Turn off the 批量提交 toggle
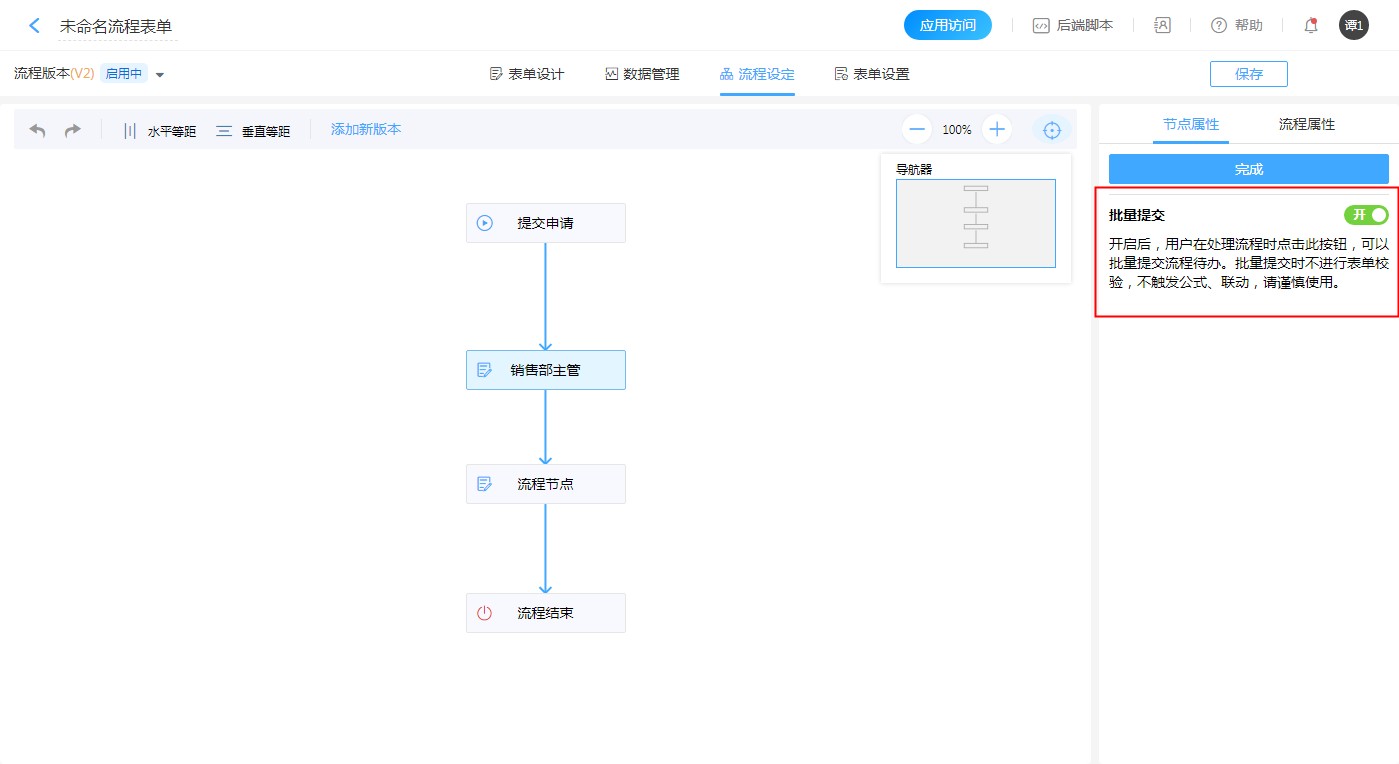This screenshot has height=764, width=1399. (x=1366, y=215)
